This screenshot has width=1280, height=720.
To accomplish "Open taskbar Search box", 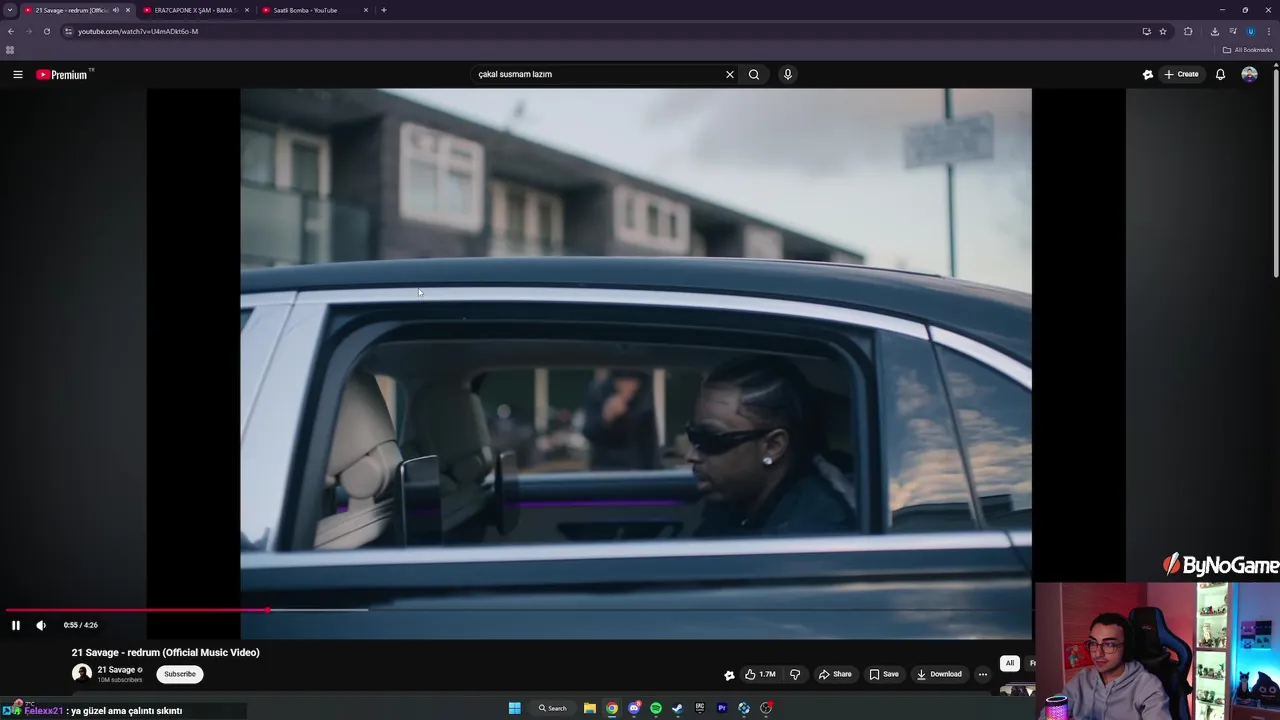I will coord(552,708).
